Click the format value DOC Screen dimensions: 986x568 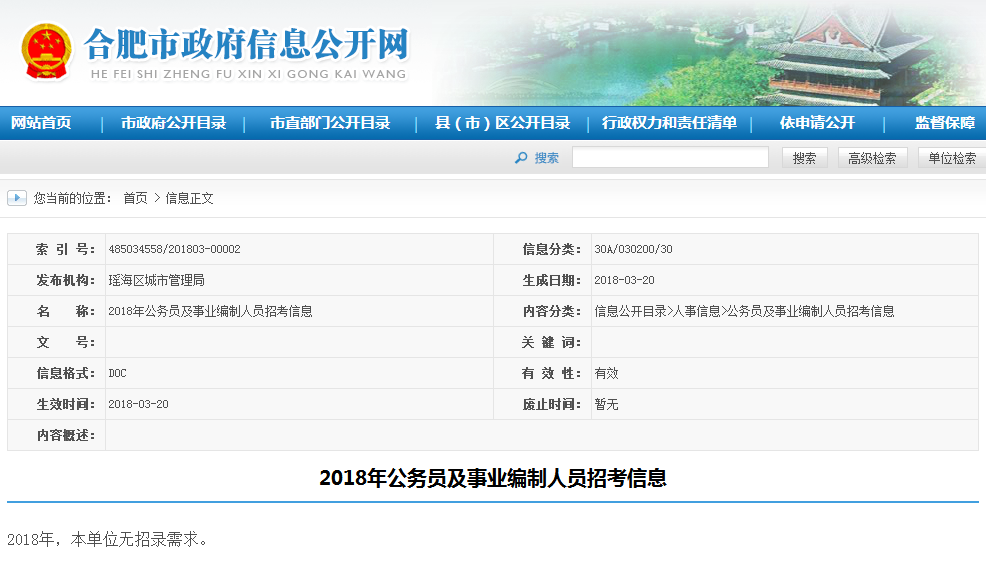point(118,373)
